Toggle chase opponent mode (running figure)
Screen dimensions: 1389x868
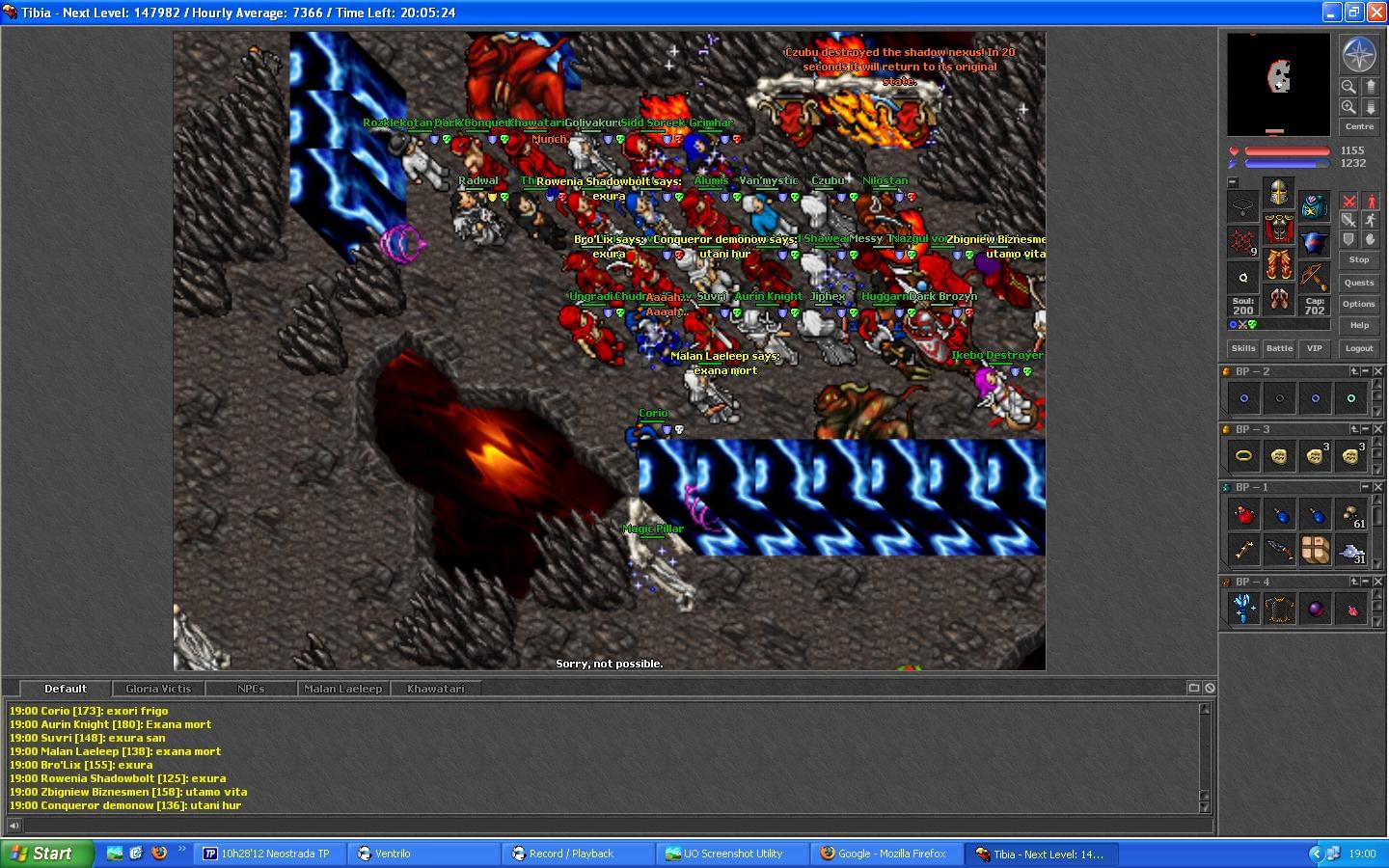pyautogui.click(x=1371, y=220)
